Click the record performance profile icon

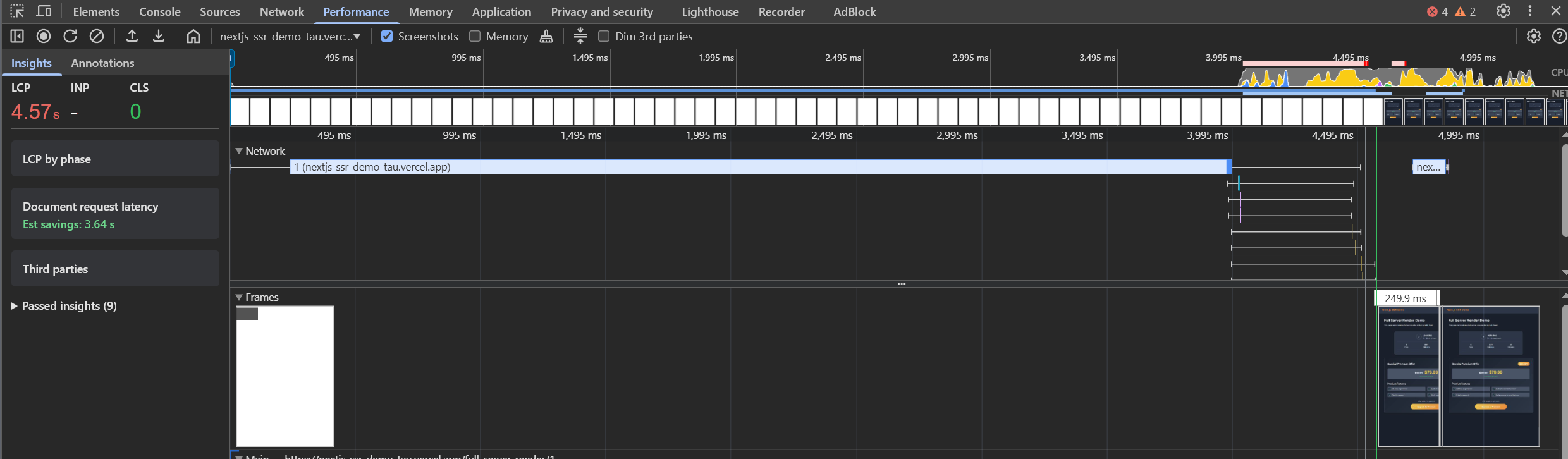[x=44, y=36]
